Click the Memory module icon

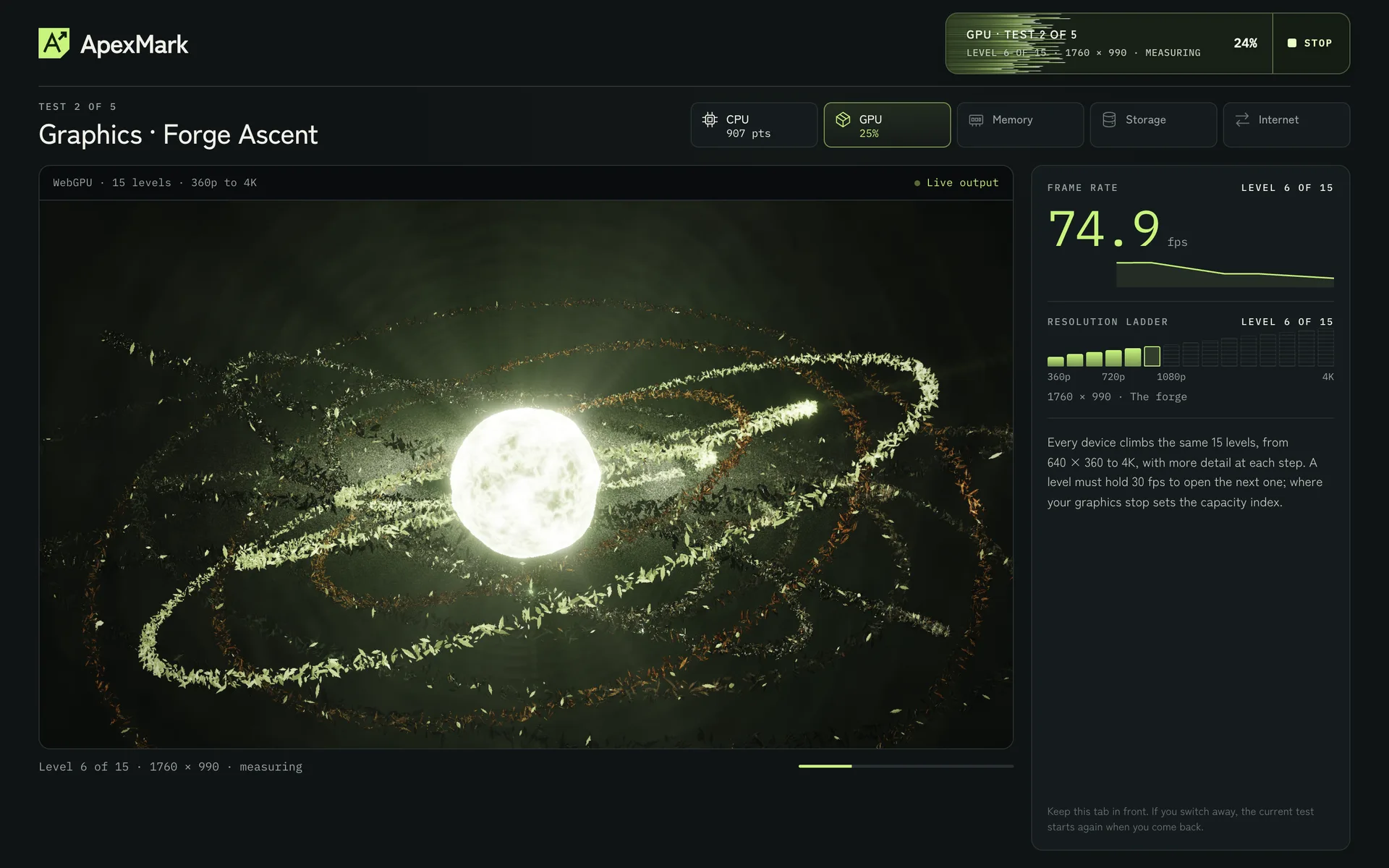tap(976, 120)
